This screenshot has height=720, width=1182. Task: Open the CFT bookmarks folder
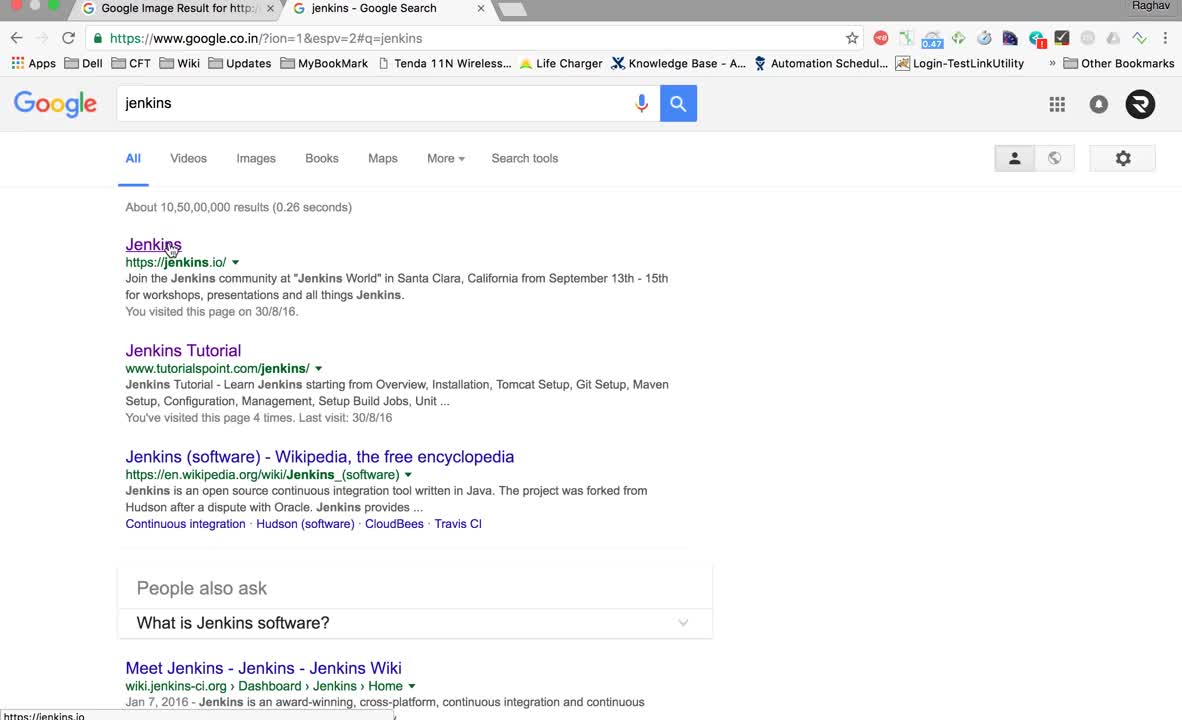coord(131,63)
